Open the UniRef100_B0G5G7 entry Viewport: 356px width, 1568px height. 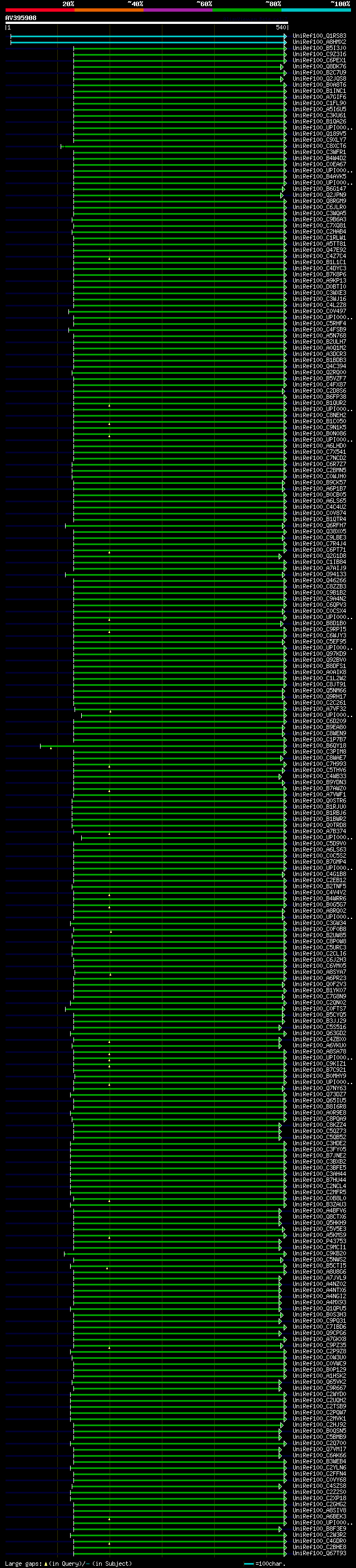[319, 904]
